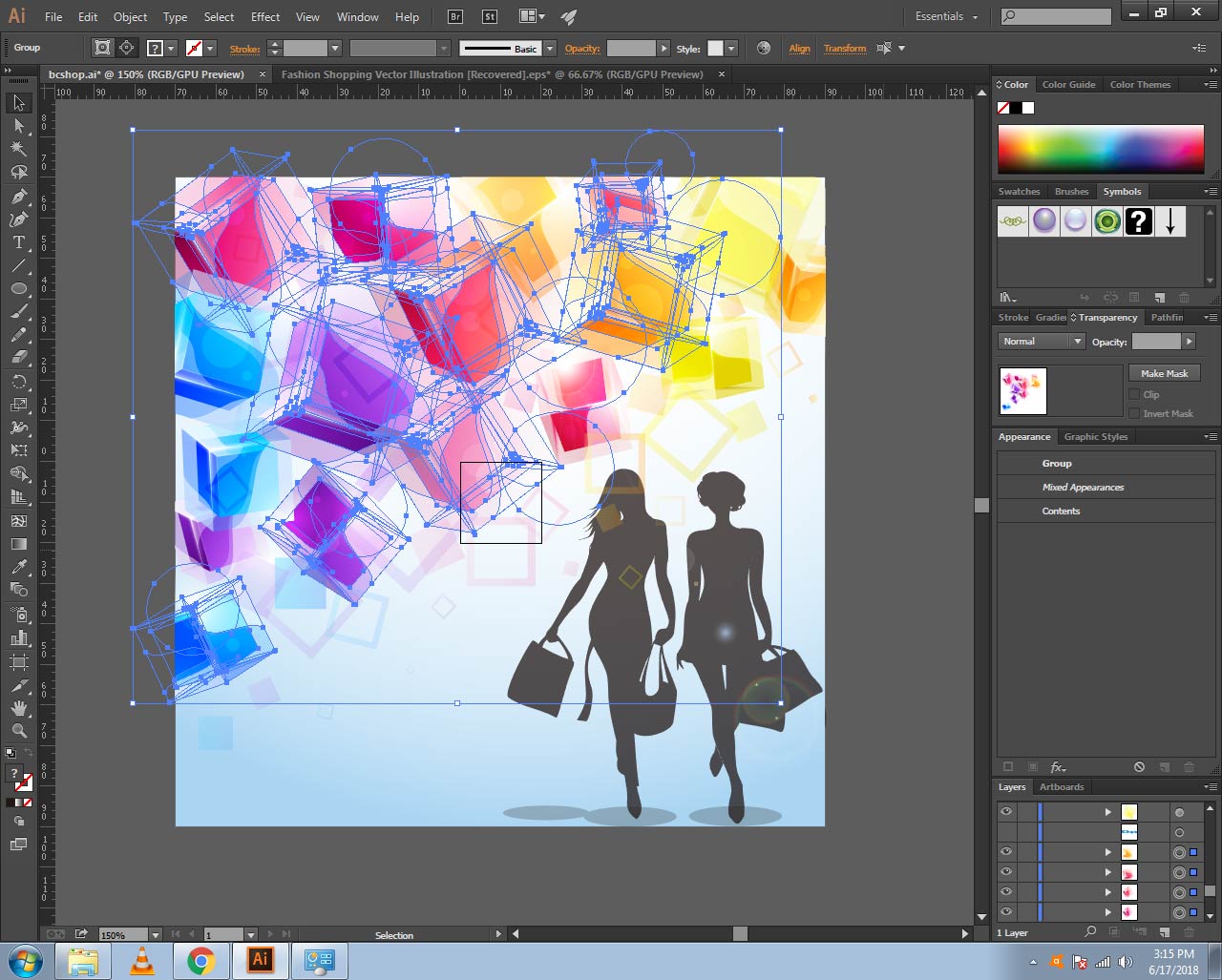The width and height of the screenshot is (1222, 980).
Task: Show the hidden second layer item
Action: coord(1006,832)
